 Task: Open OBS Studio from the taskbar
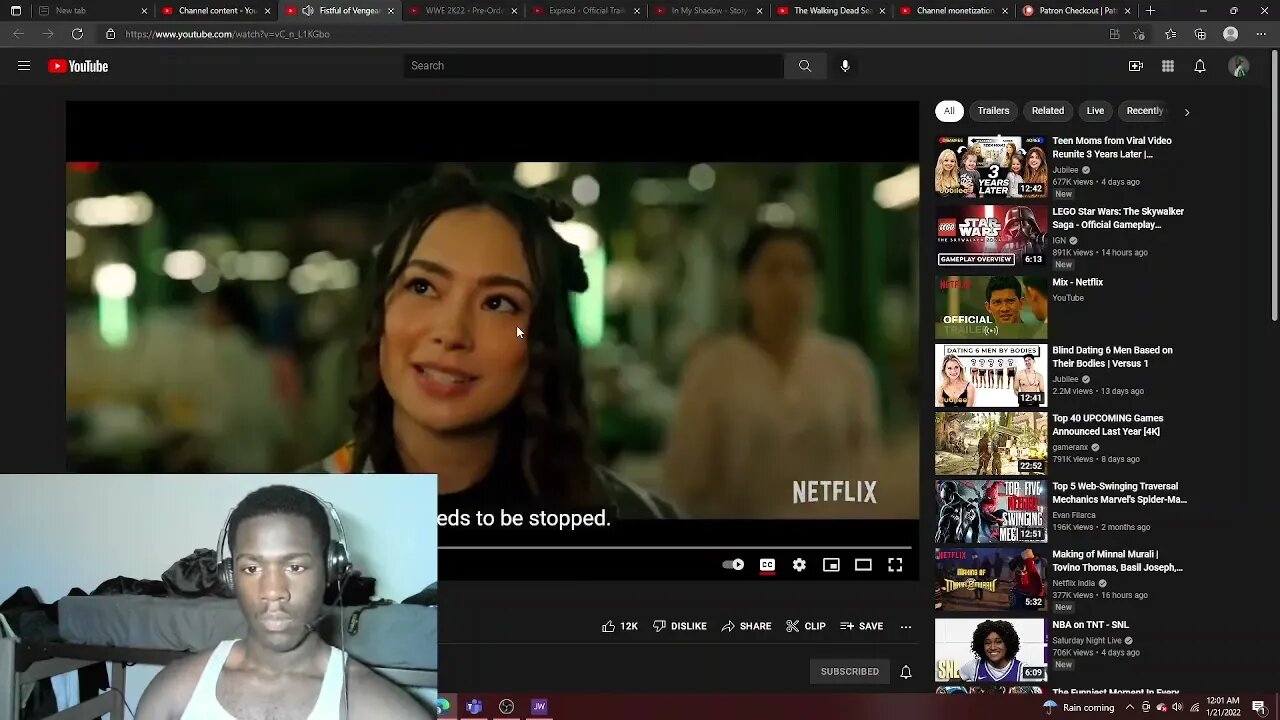(507, 707)
